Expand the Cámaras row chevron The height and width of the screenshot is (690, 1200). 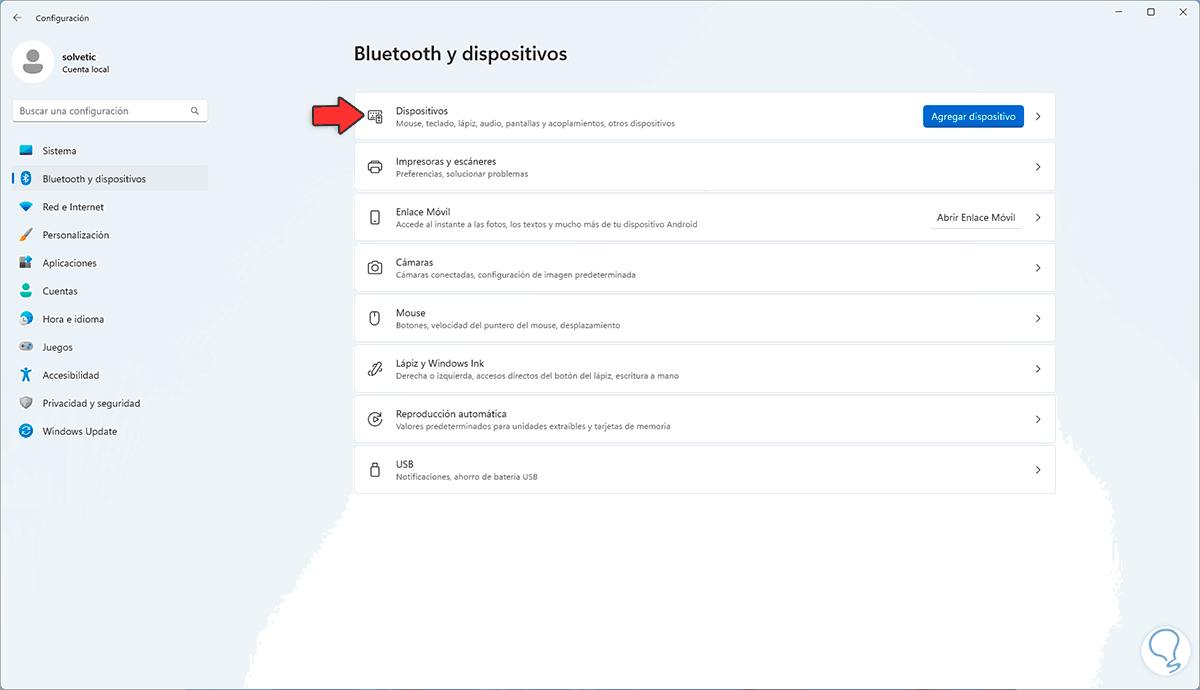(x=1038, y=268)
